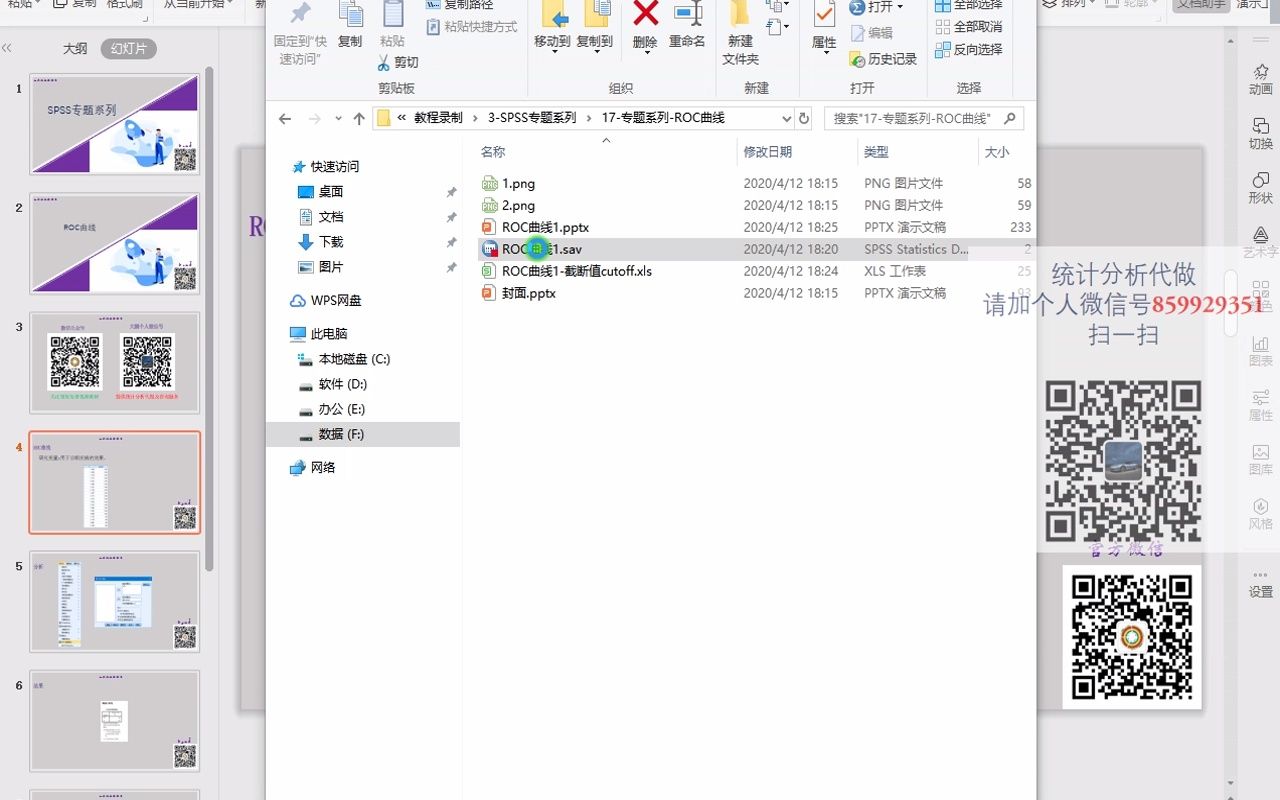This screenshot has height=800, width=1280.
Task: Go back with the Explorer back arrow
Action: pos(285,118)
